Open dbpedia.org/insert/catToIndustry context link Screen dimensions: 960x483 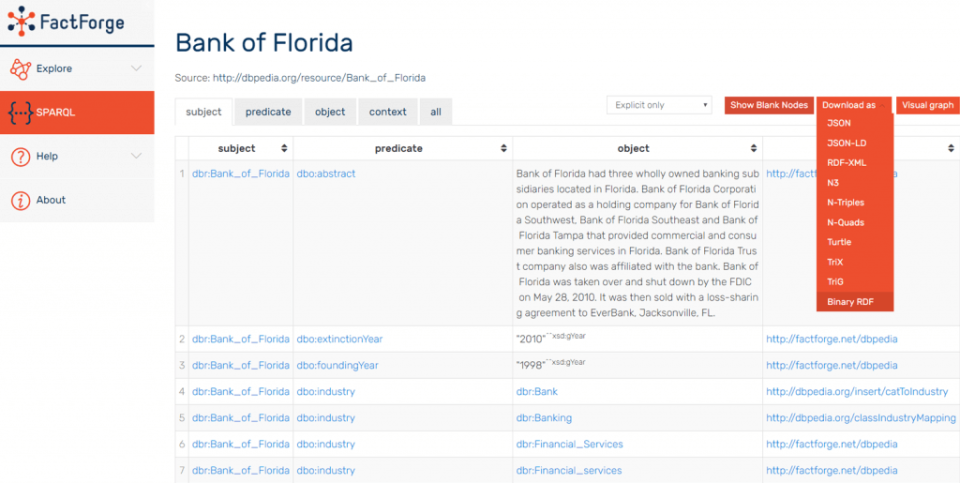coord(857,392)
